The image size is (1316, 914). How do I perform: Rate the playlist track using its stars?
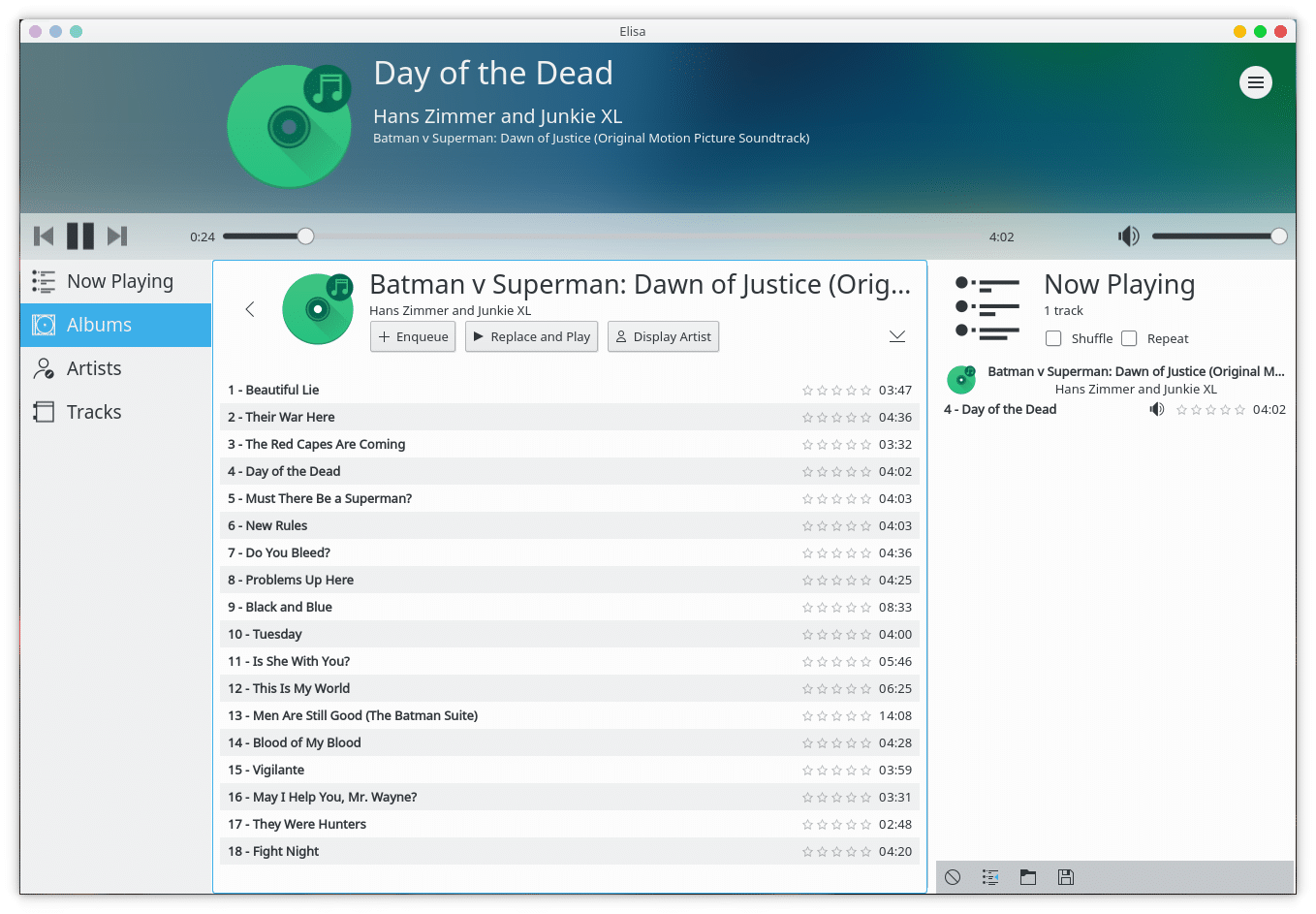[1210, 409]
